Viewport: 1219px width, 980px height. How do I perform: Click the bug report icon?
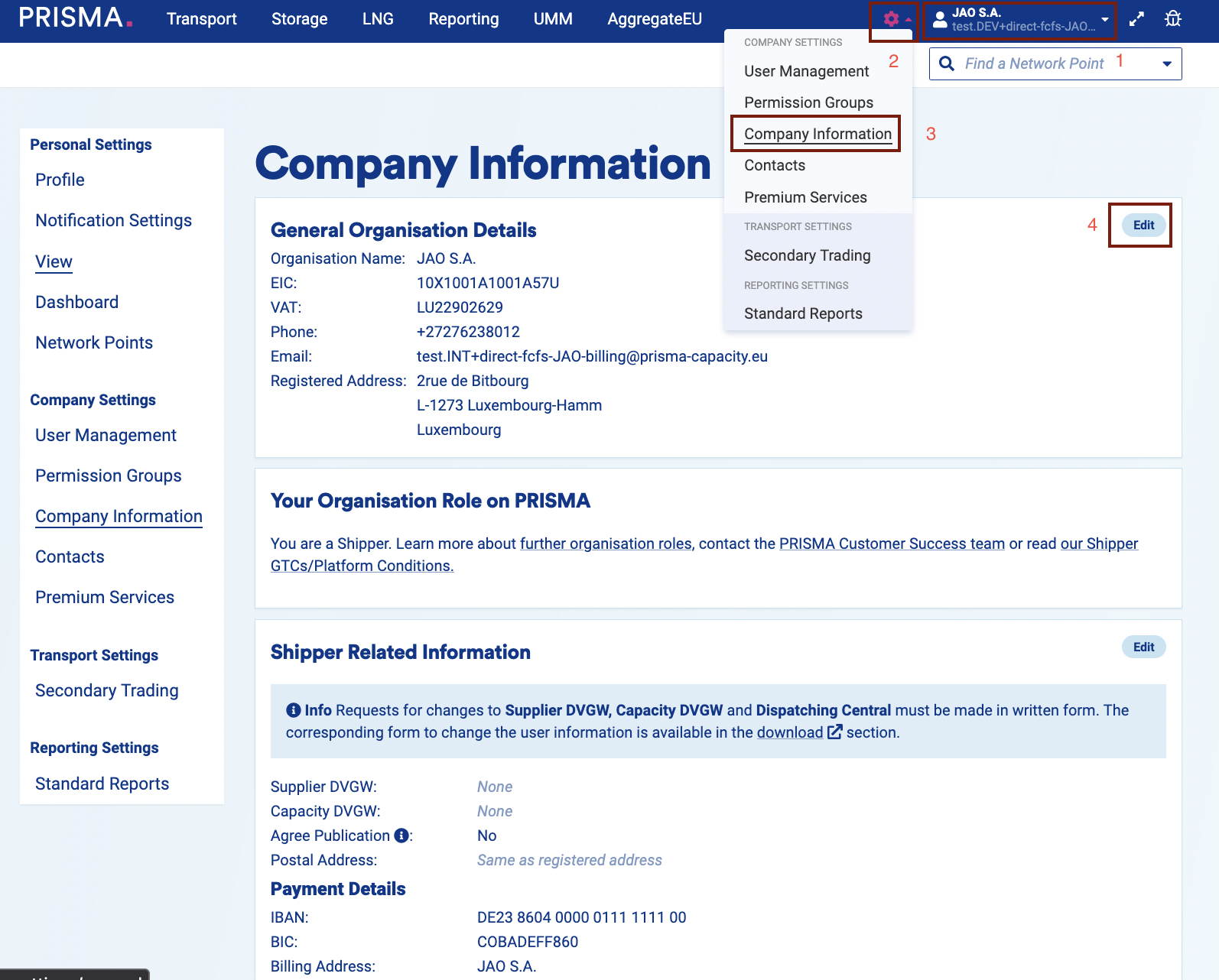coord(1173,19)
